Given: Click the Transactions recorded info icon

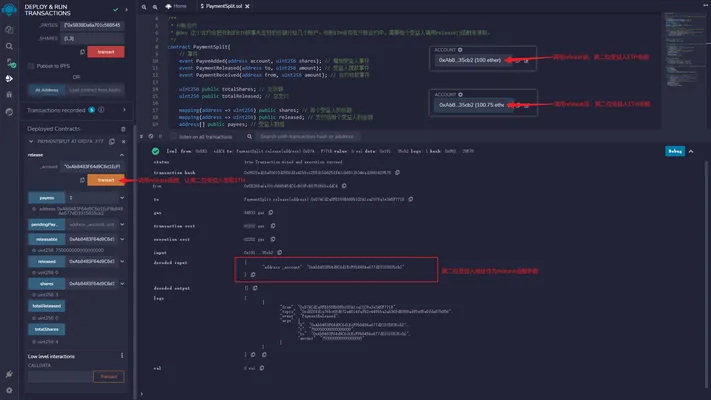Looking at the screenshot, I should [102, 110].
